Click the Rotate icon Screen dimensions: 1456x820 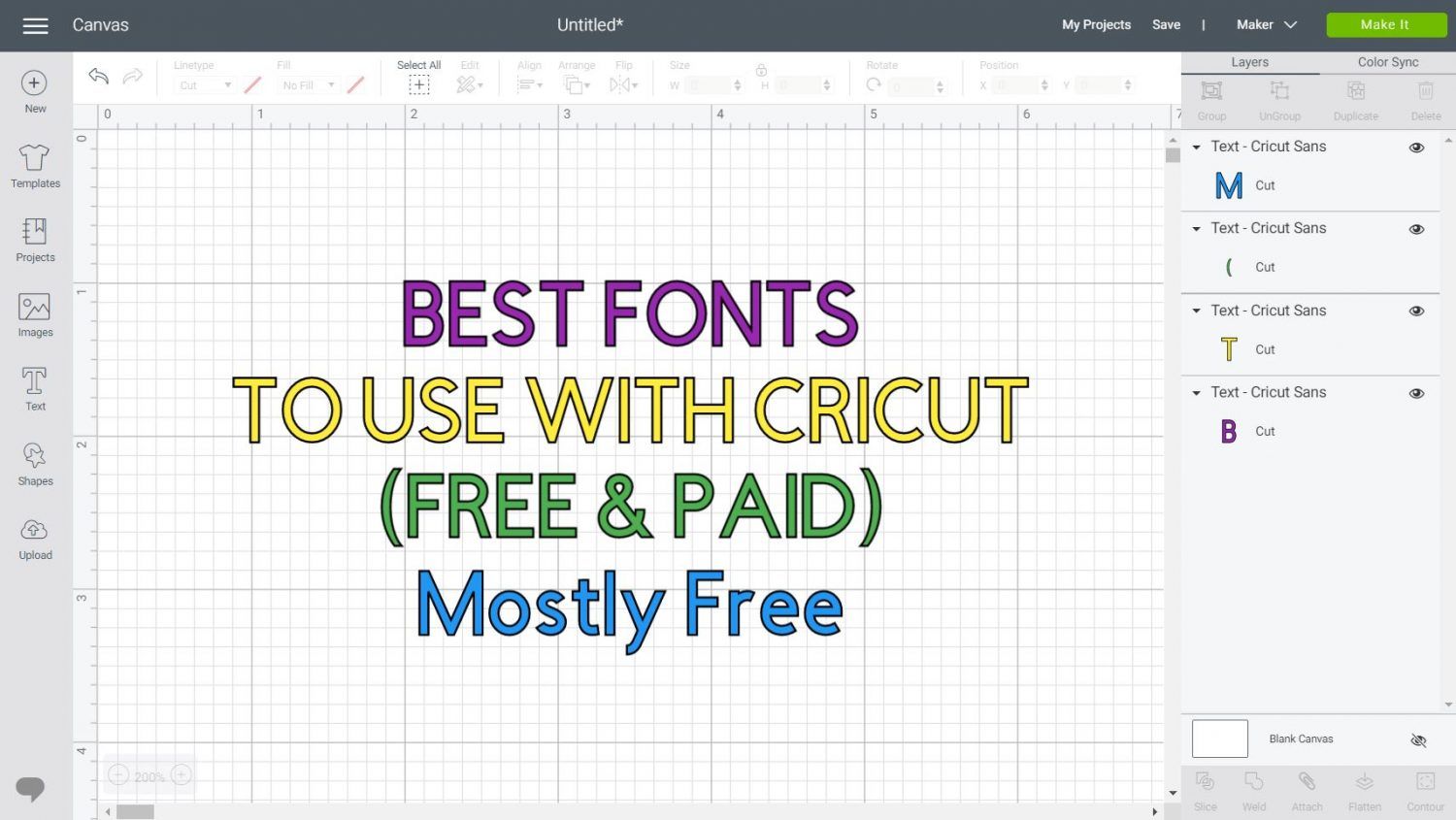[x=874, y=85]
